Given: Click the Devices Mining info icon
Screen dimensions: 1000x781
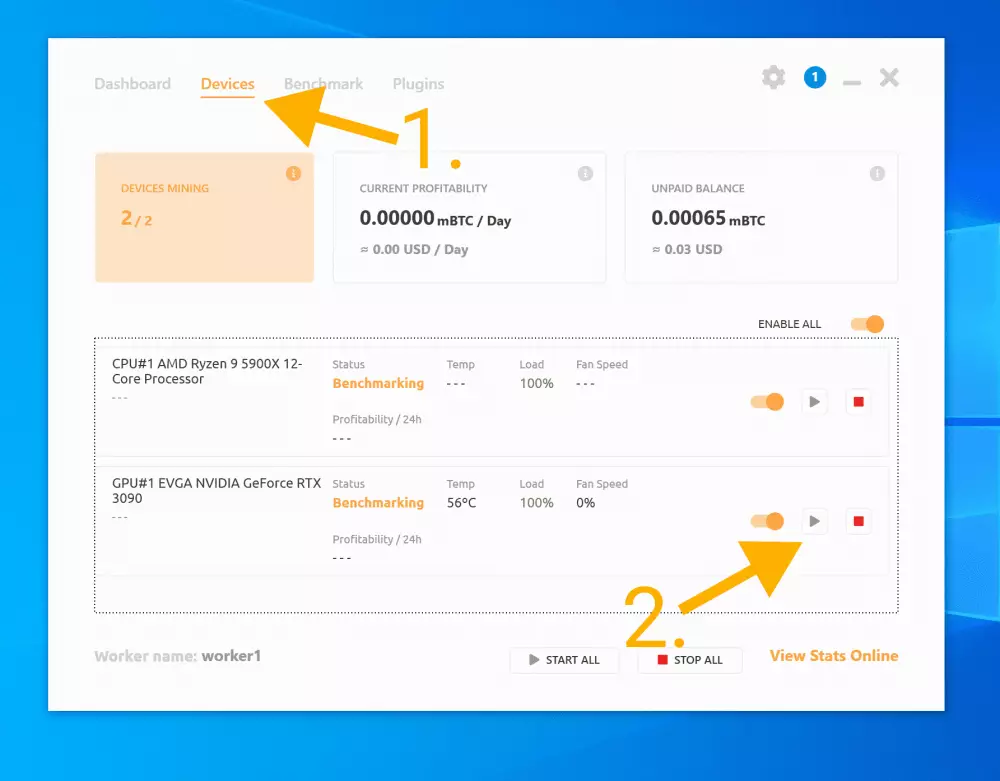Looking at the screenshot, I should (x=293, y=174).
